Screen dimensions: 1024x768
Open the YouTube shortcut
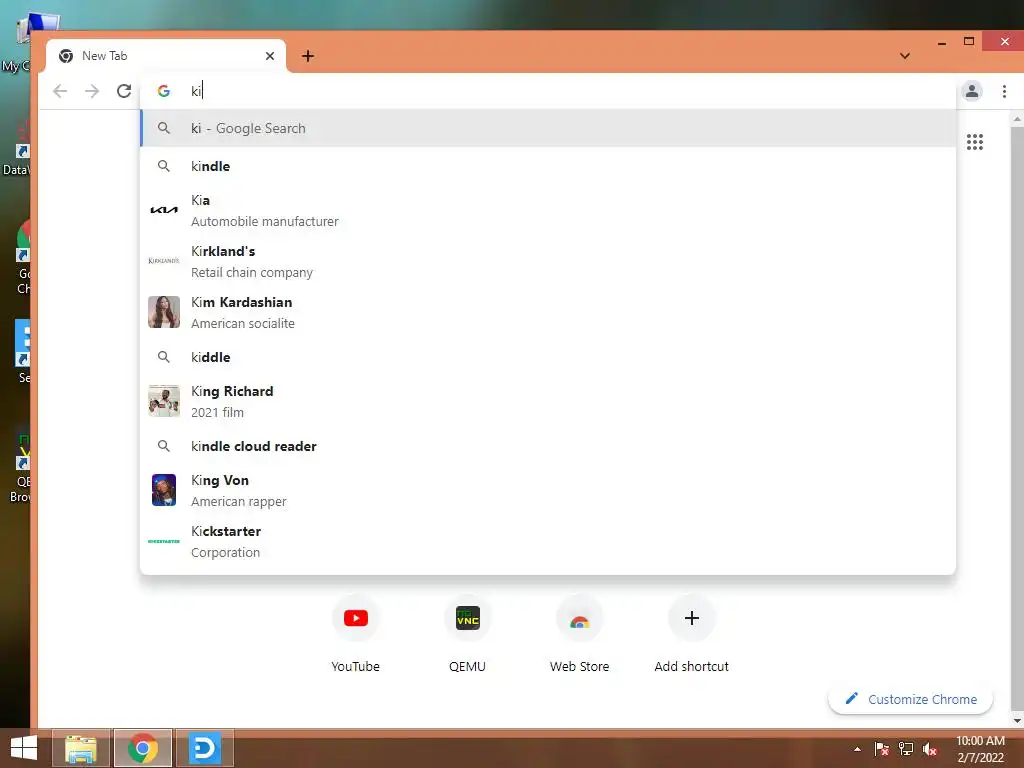tap(355, 631)
